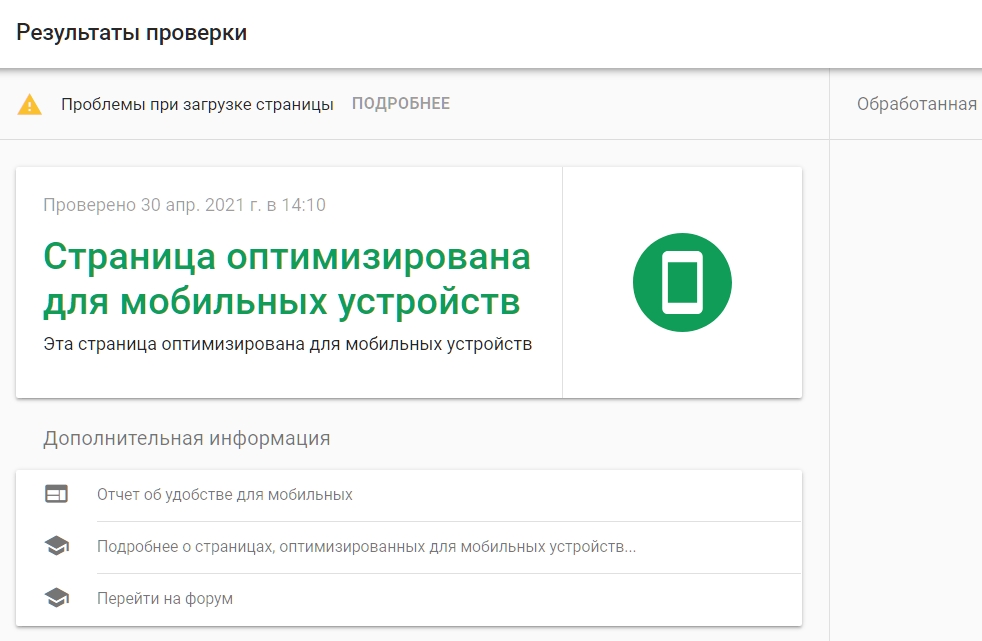Click graduation cap icon beside Подробнее о страницах
This screenshot has height=641, width=982.
pos(56,546)
